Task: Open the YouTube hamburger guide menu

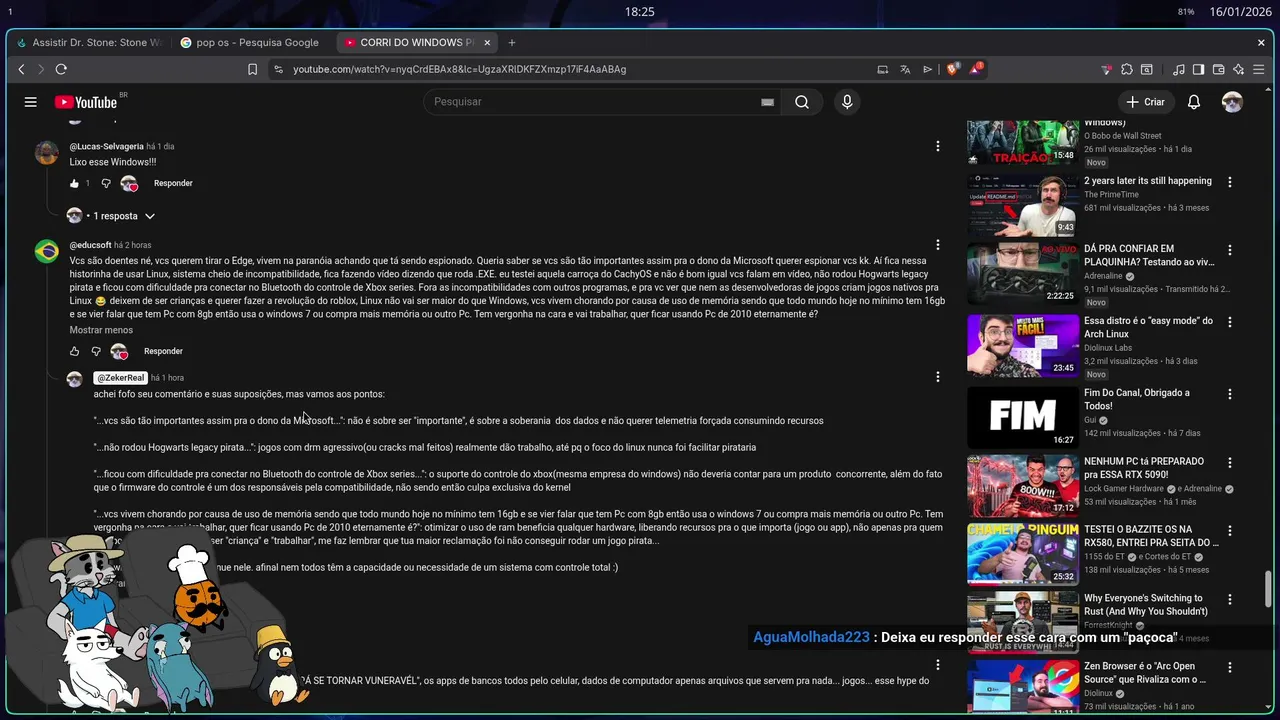Action: pos(31,102)
